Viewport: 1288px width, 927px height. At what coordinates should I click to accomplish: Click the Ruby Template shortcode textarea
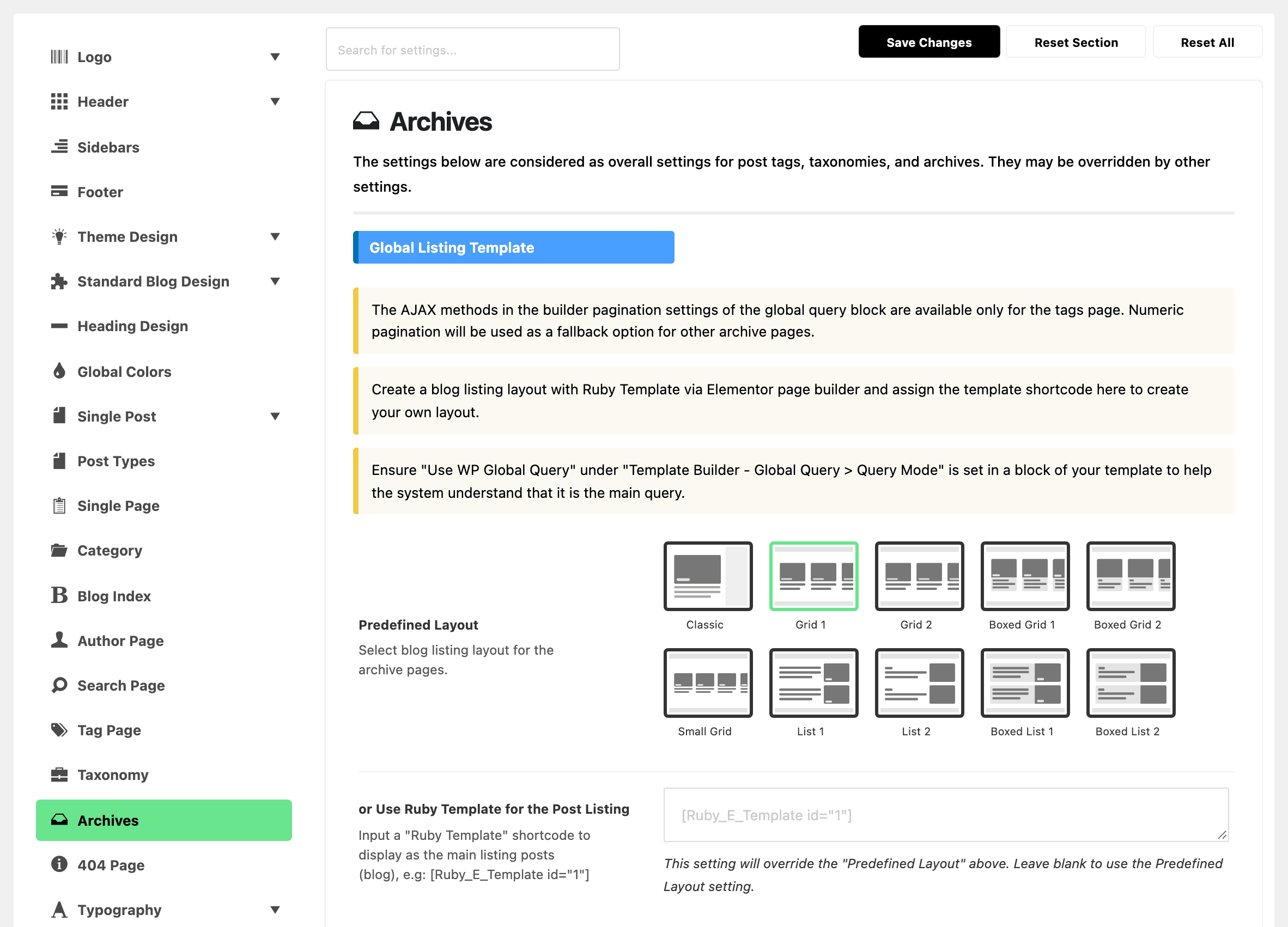[x=945, y=814]
